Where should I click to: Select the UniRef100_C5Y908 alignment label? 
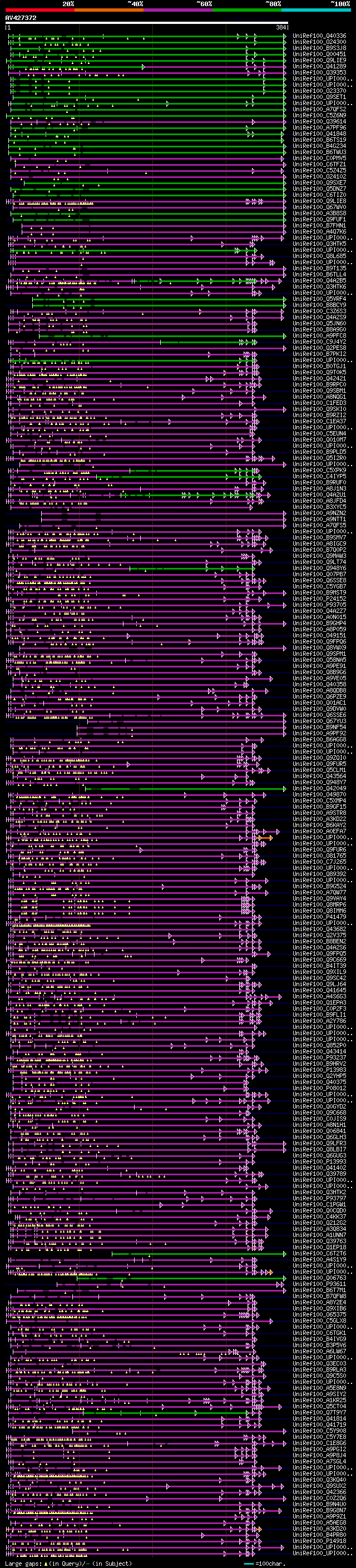click(x=319, y=1431)
